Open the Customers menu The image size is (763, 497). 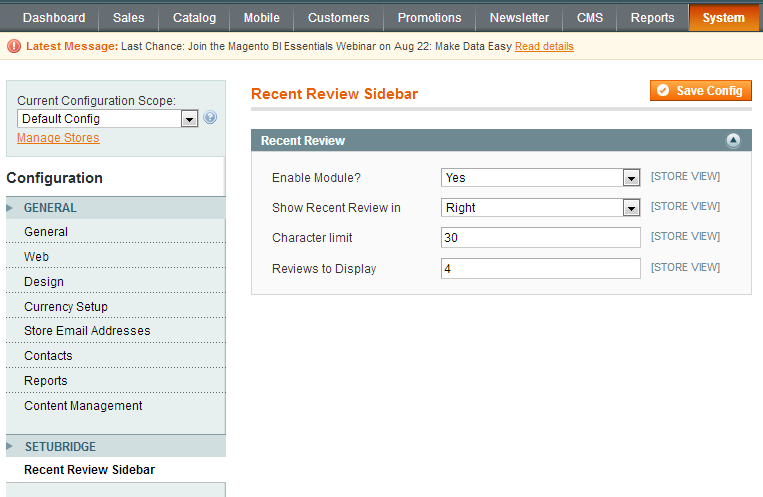338,18
